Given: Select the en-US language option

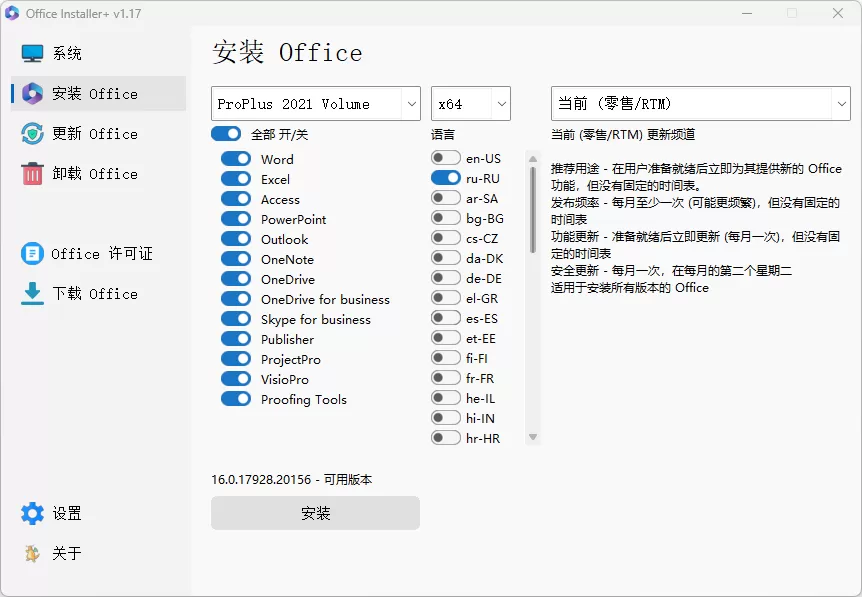Looking at the screenshot, I should pyautogui.click(x=445, y=157).
